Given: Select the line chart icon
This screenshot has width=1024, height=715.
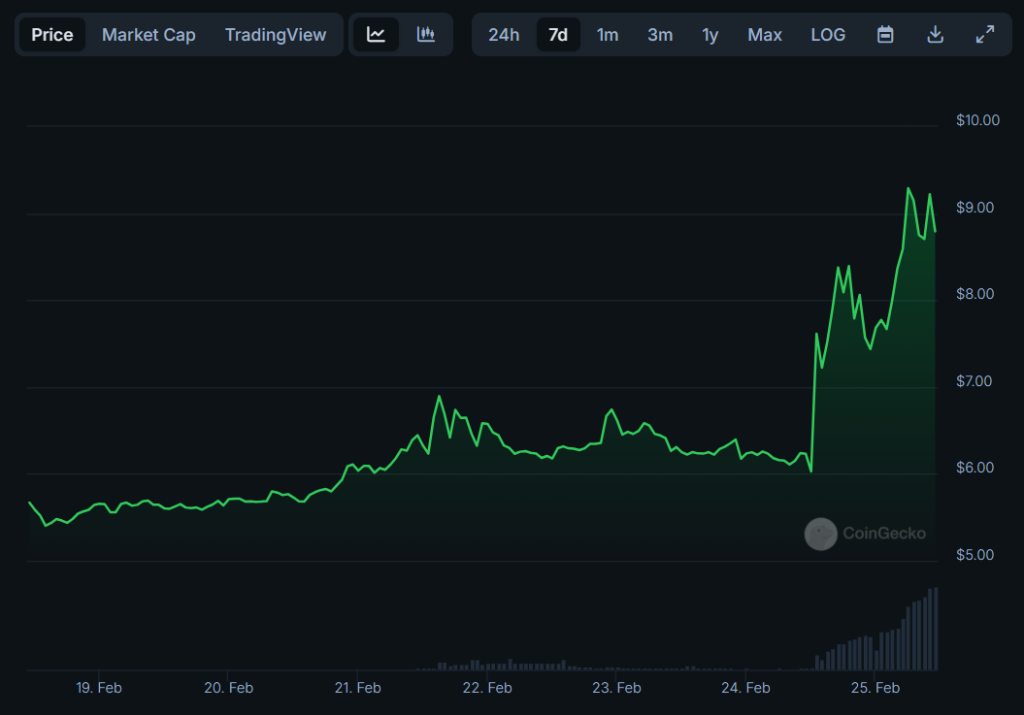Looking at the screenshot, I should pyautogui.click(x=376, y=35).
